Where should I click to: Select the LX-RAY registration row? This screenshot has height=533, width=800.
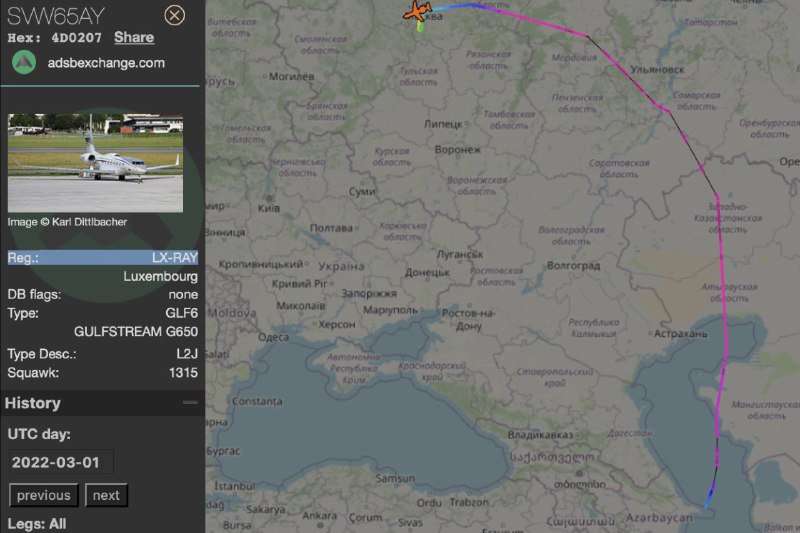pyautogui.click(x=103, y=258)
